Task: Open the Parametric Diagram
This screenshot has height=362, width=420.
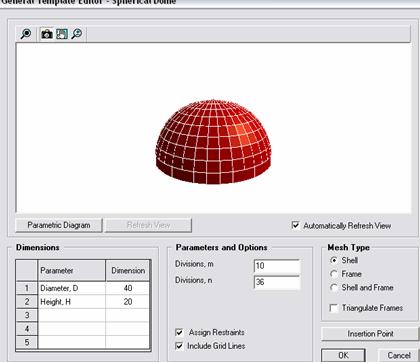Action: point(59,225)
